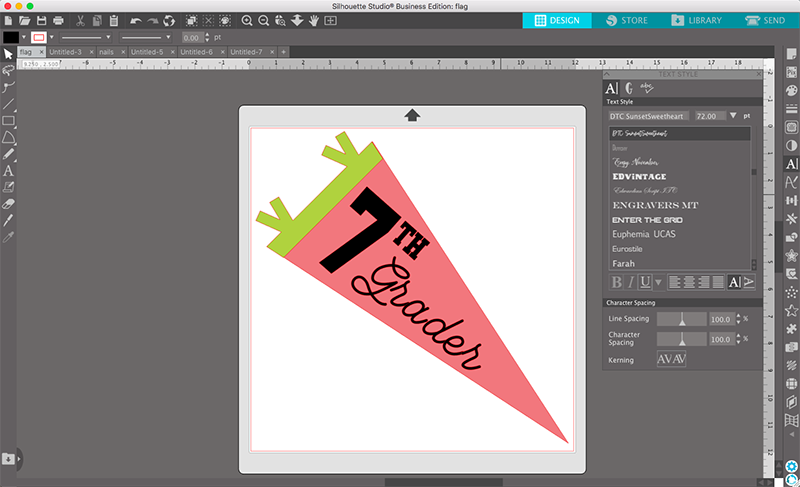Zoom out using the magnifier minus icon
Image resolution: width=800 pixels, height=487 pixels.
(x=264, y=20)
